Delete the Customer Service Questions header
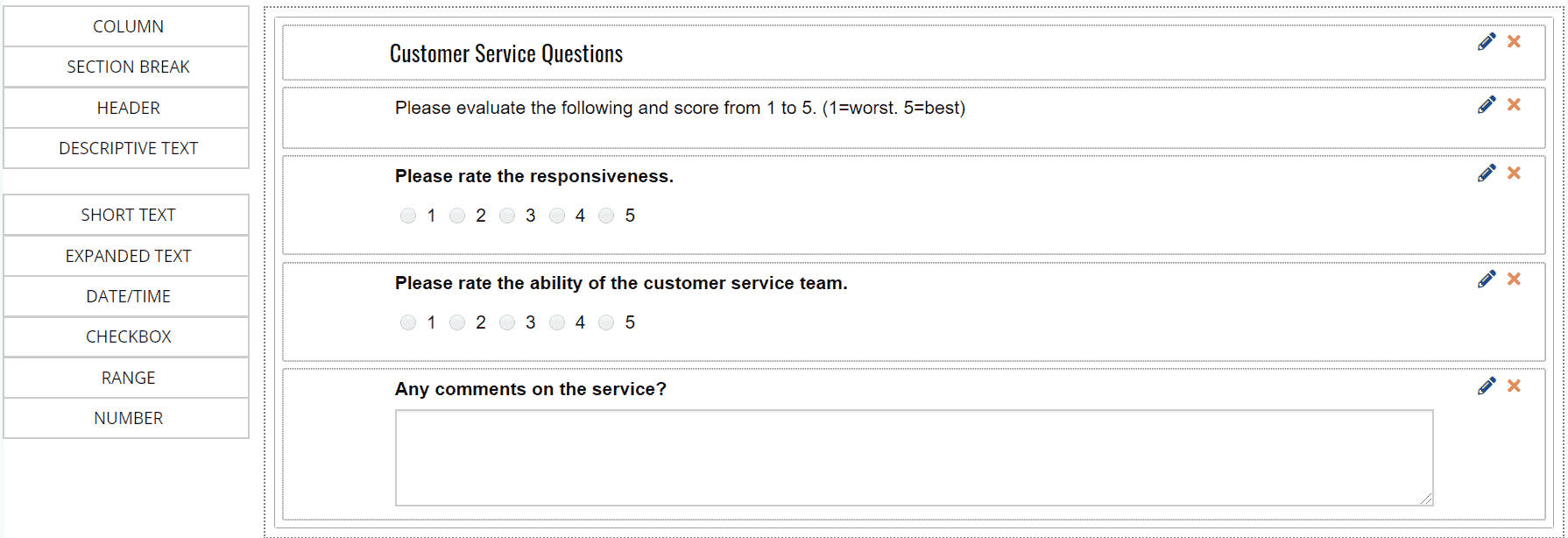Screen dimensions: 1568x538 point(1514,42)
